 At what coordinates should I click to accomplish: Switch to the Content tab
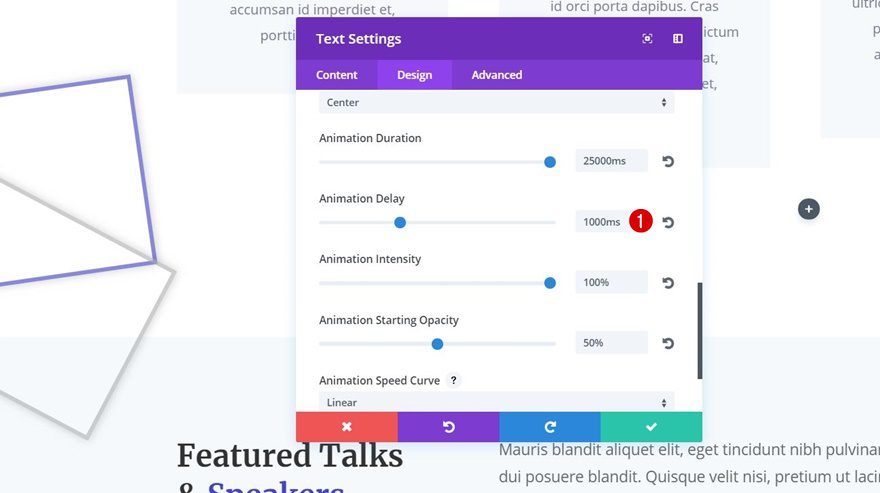click(x=337, y=75)
